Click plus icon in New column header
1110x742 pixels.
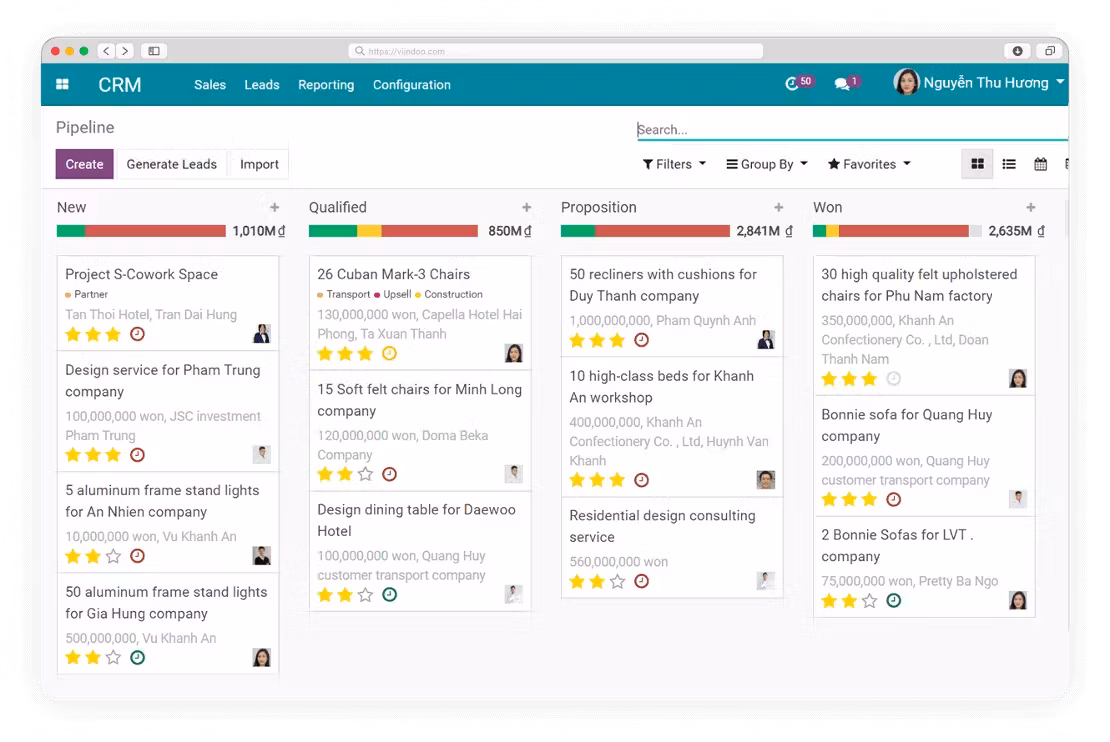(x=275, y=207)
